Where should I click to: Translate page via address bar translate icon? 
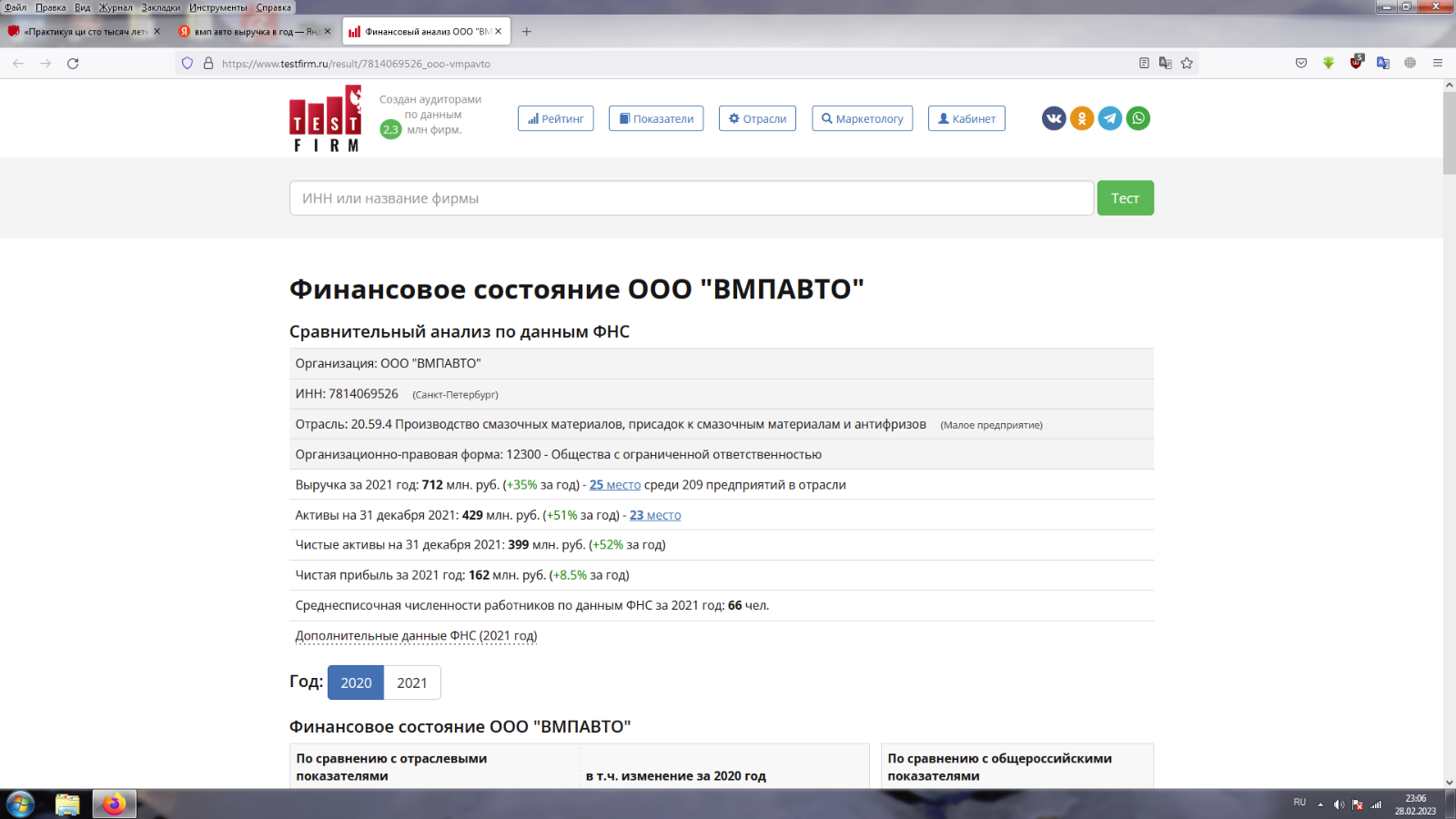(x=1166, y=64)
